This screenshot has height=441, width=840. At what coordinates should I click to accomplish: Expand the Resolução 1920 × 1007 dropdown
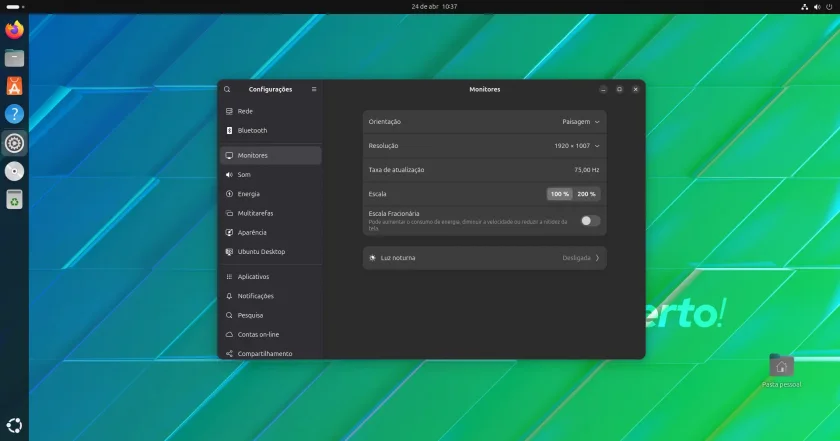pos(577,146)
